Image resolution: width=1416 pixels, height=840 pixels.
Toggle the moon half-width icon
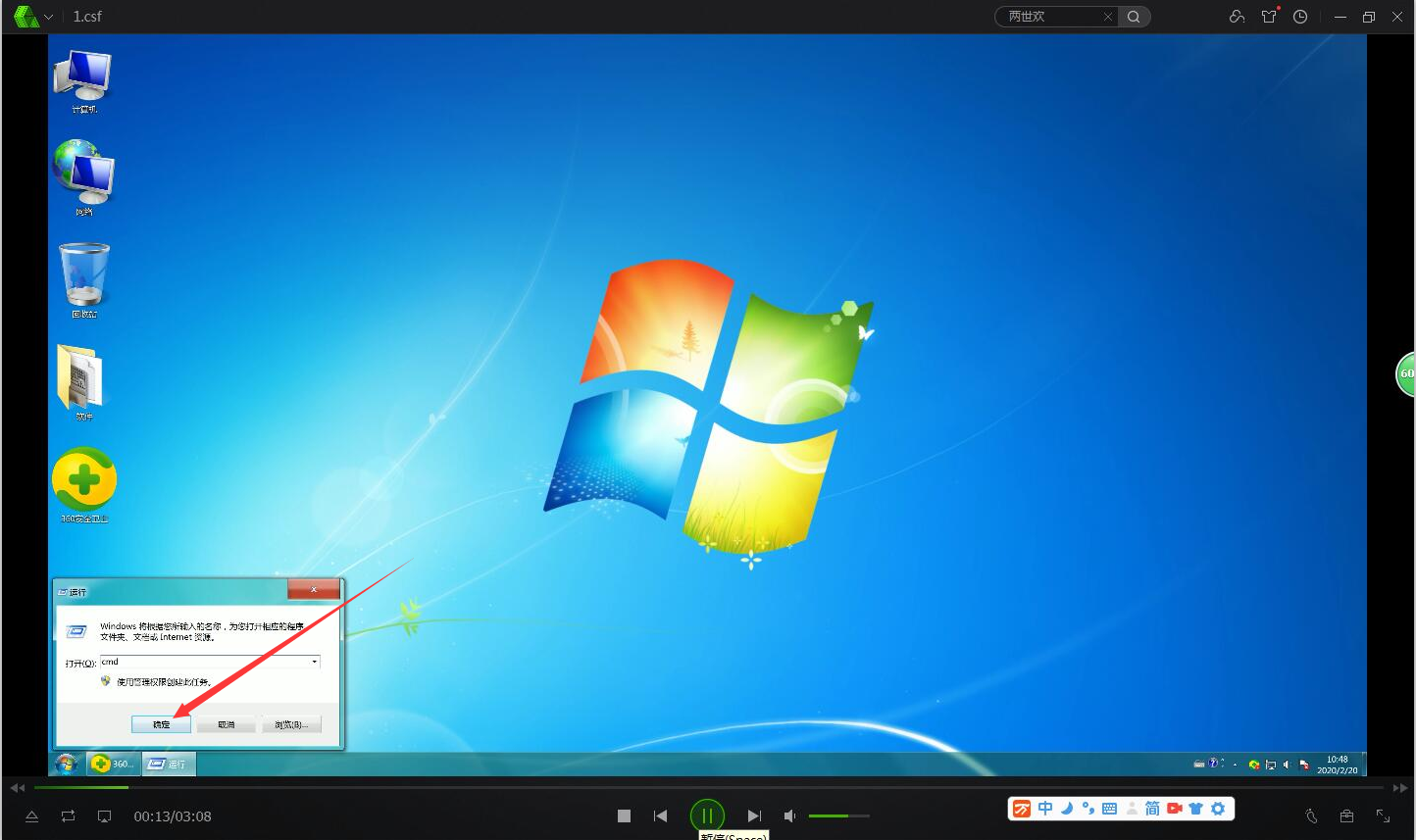[1067, 809]
